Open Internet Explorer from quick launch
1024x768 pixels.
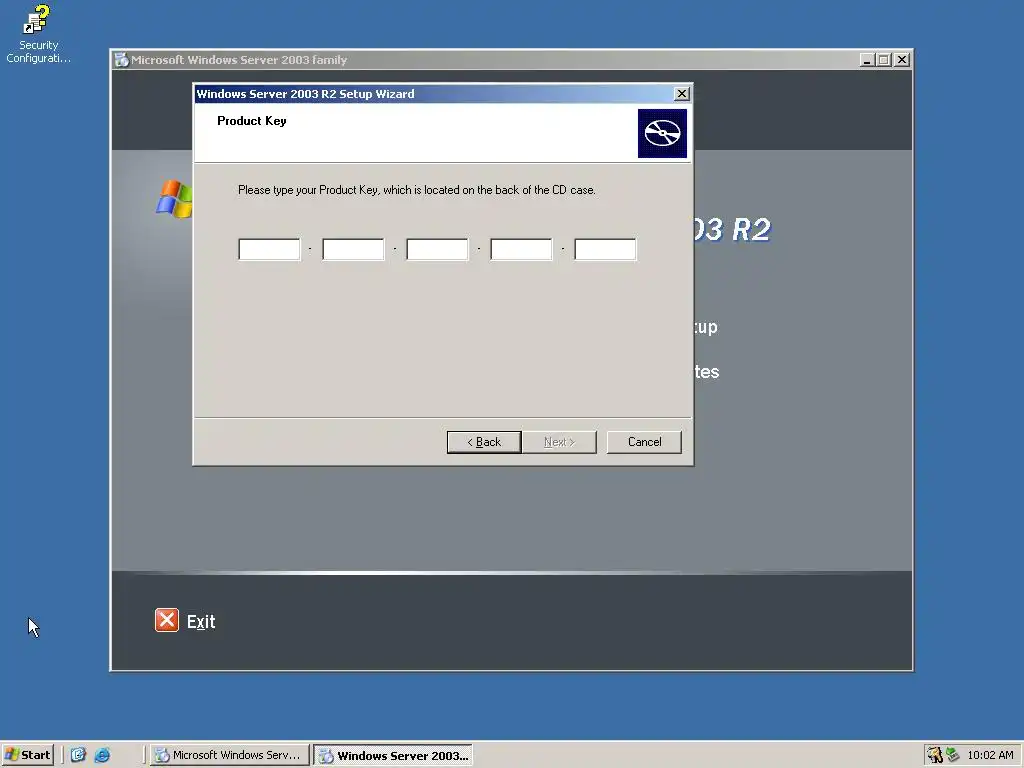click(x=103, y=755)
